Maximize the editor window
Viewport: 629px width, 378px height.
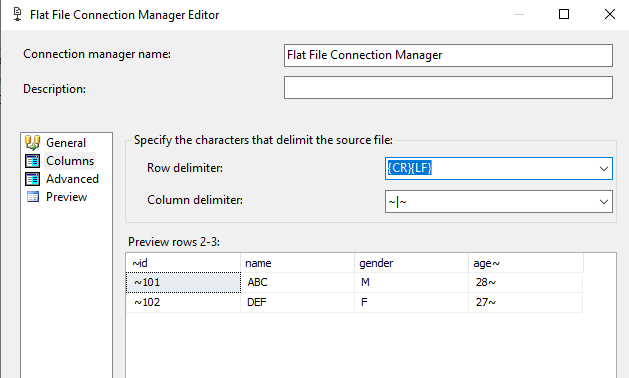[564, 14]
